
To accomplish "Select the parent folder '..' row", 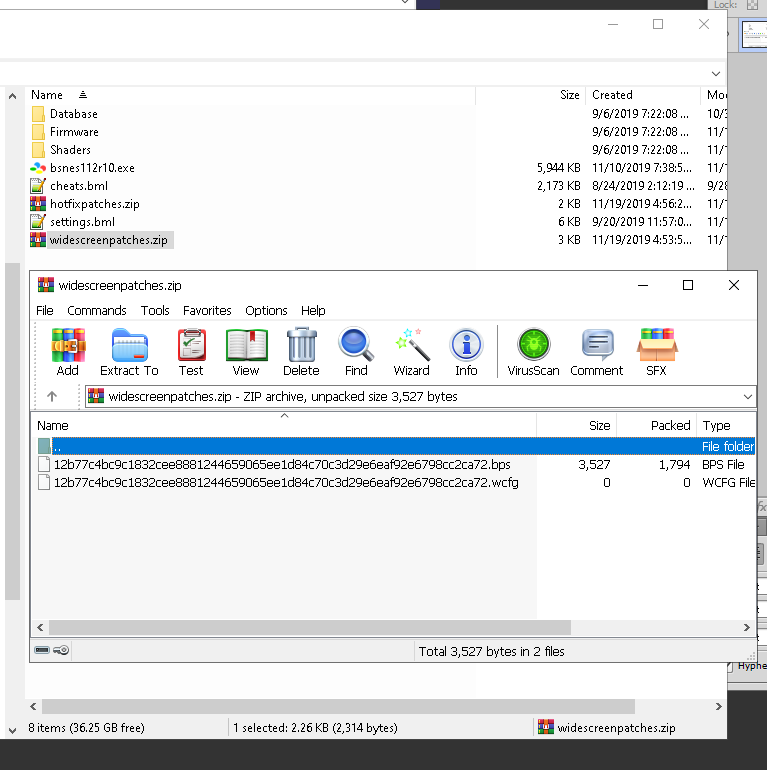I will [x=396, y=446].
